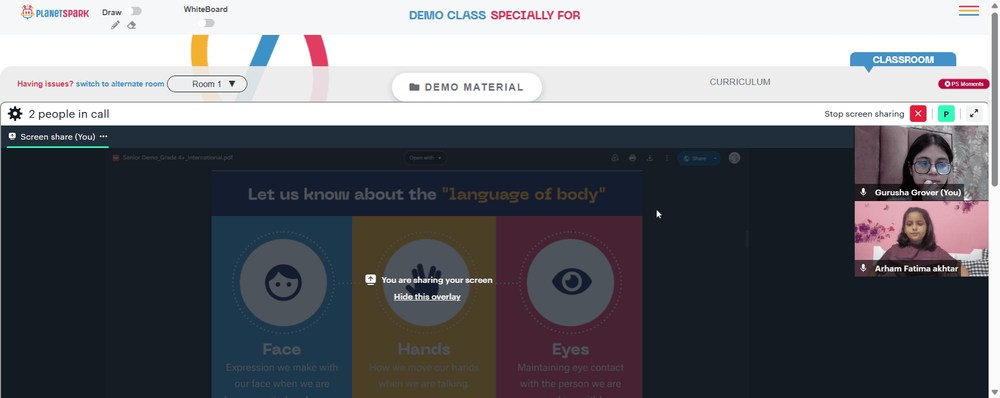The image size is (1000, 398).
Task: Click Arham Fatima akhtar video thumbnail
Action: [x=922, y=239]
